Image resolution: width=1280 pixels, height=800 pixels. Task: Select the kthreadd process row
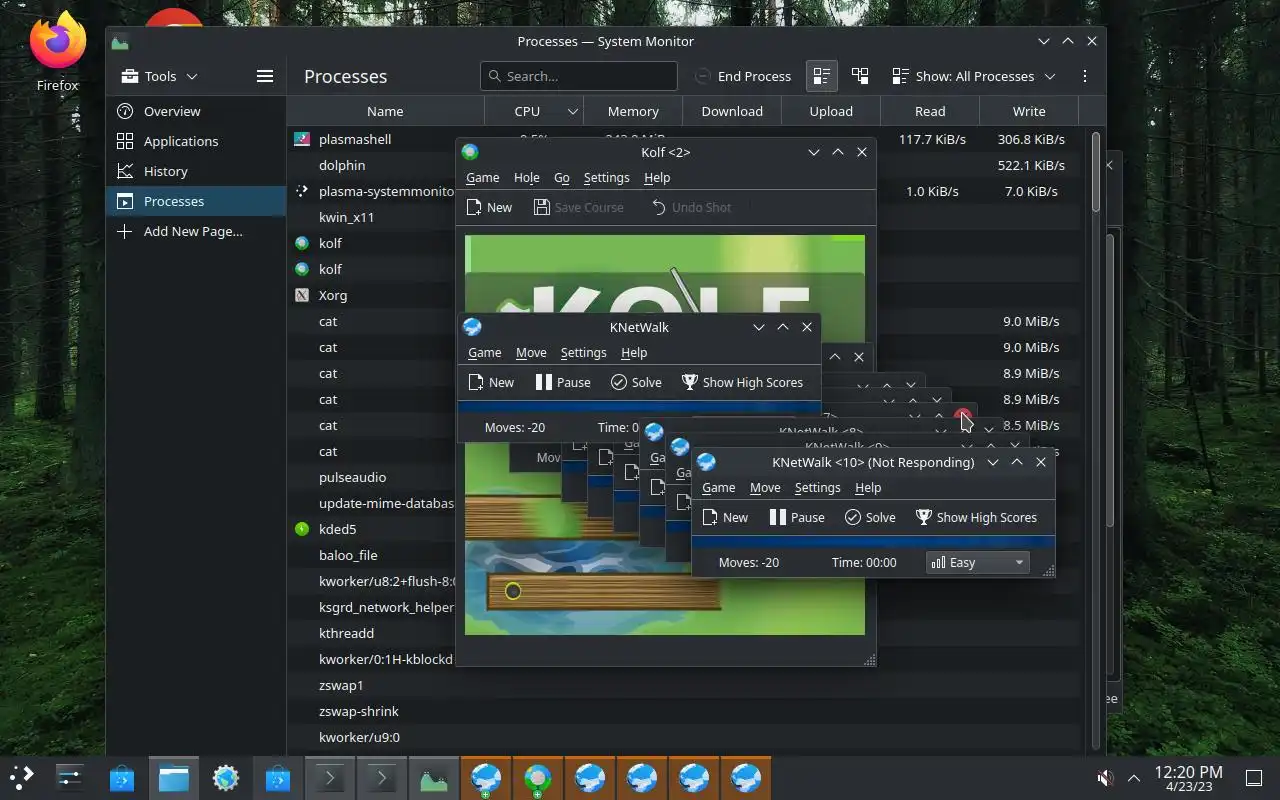pyautogui.click(x=685, y=633)
